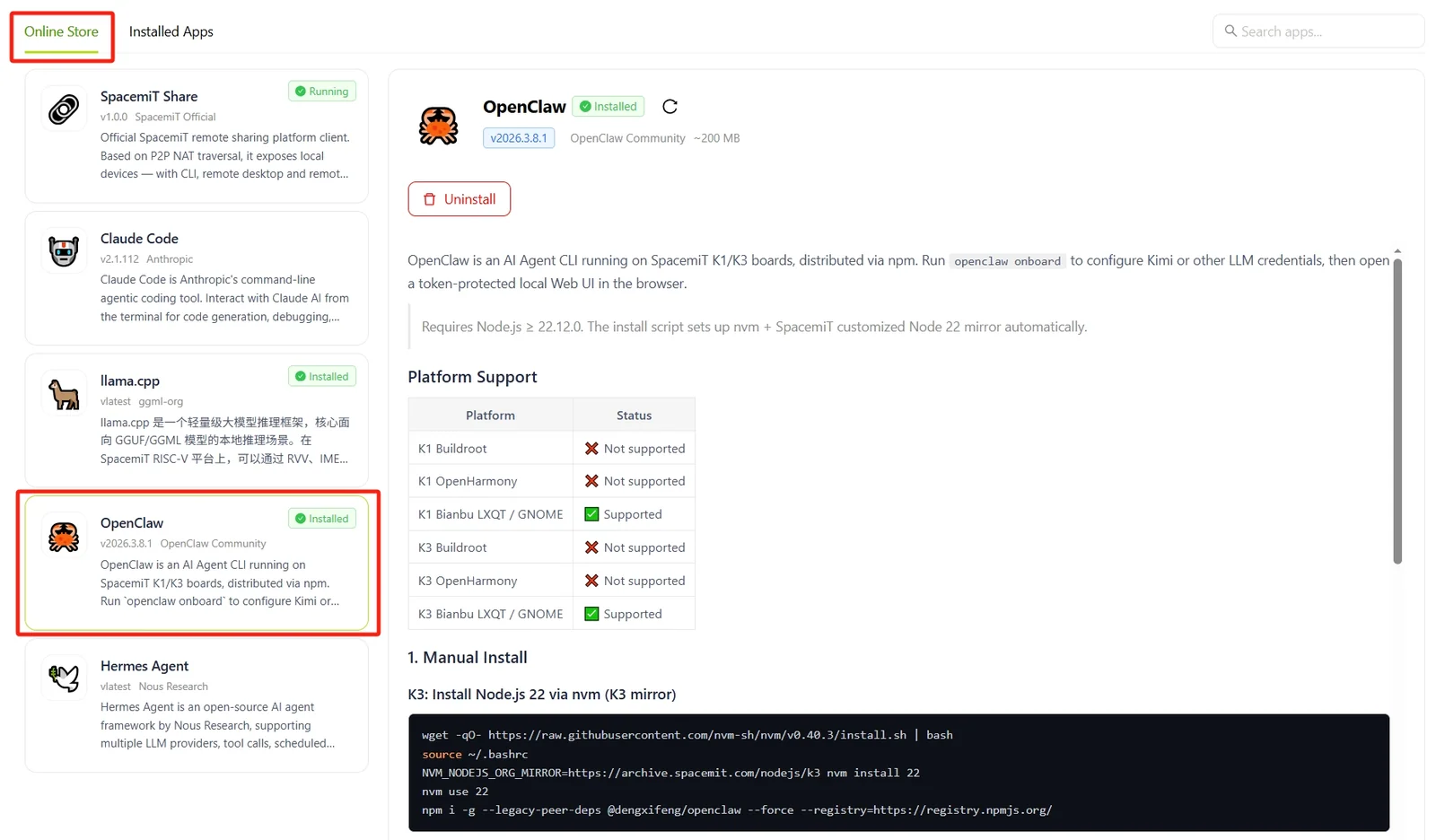Click the refresh icon next to OpenClaw title
The height and width of the screenshot is (840, 1436).
[x=670, y=107]
